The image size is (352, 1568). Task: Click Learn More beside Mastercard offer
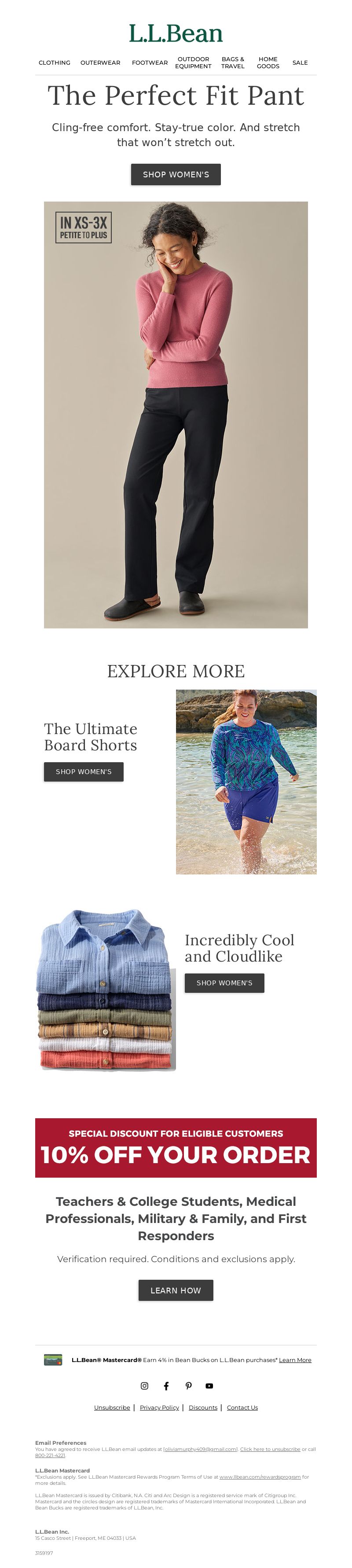click(295, 1360)
